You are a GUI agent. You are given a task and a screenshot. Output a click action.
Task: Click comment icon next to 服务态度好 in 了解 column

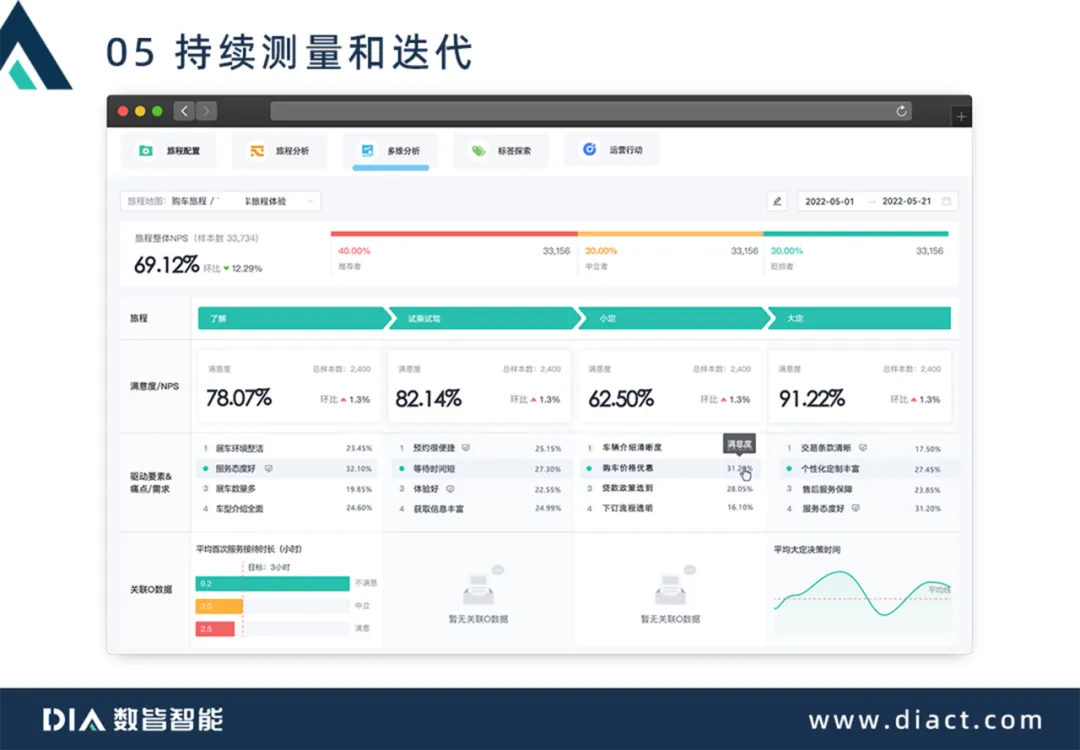269,468
